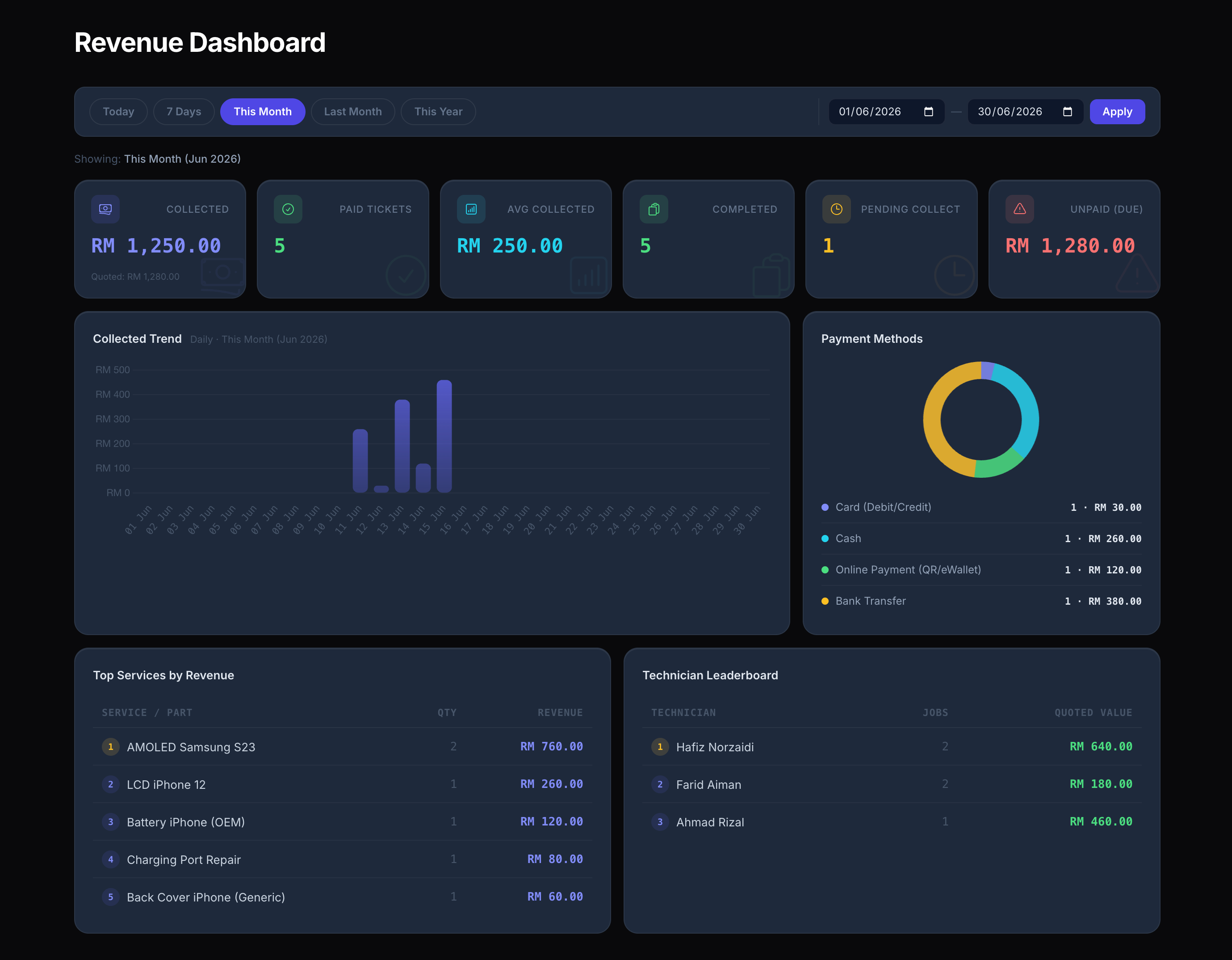Click Charging Port Repair service name

coord(184,859)
